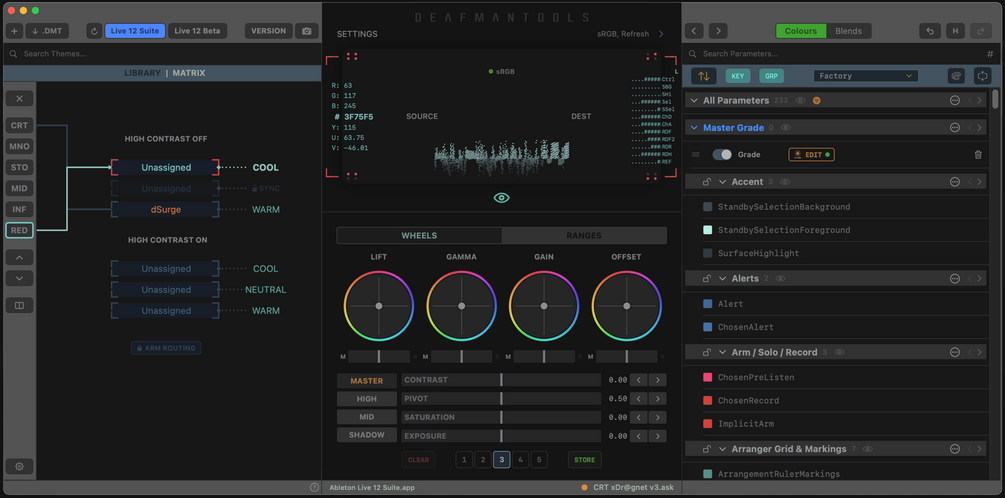Collapse the Accent group
The image size is (1005, 498).
[x=722, y=182]
